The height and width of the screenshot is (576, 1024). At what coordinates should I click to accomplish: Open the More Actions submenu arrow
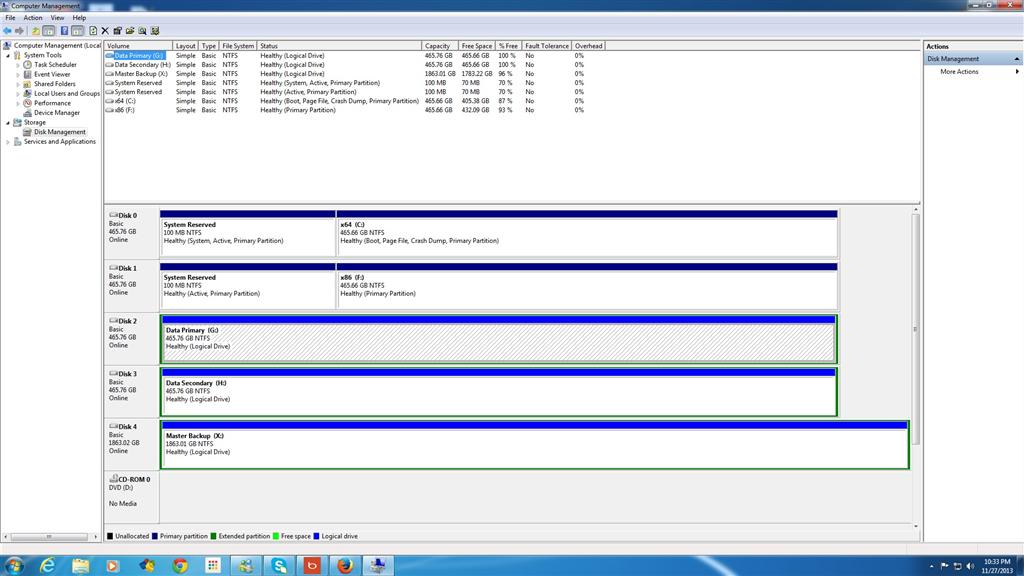point(1017,72)
